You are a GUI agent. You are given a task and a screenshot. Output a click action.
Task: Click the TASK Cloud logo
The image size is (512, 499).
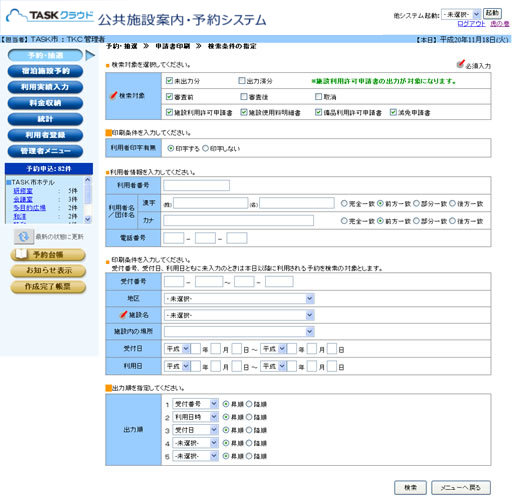point(50,16)
